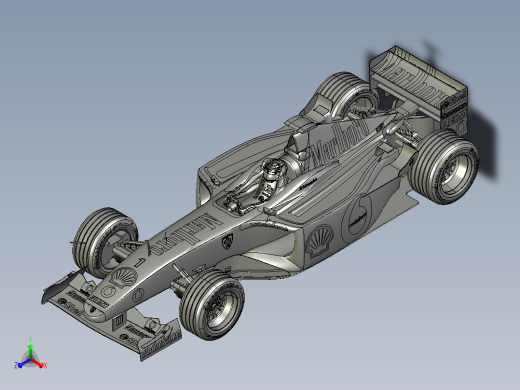520x390 pixels.
Task: Select the Shell logo on the nose cone
Action: [x=124, y=276]
